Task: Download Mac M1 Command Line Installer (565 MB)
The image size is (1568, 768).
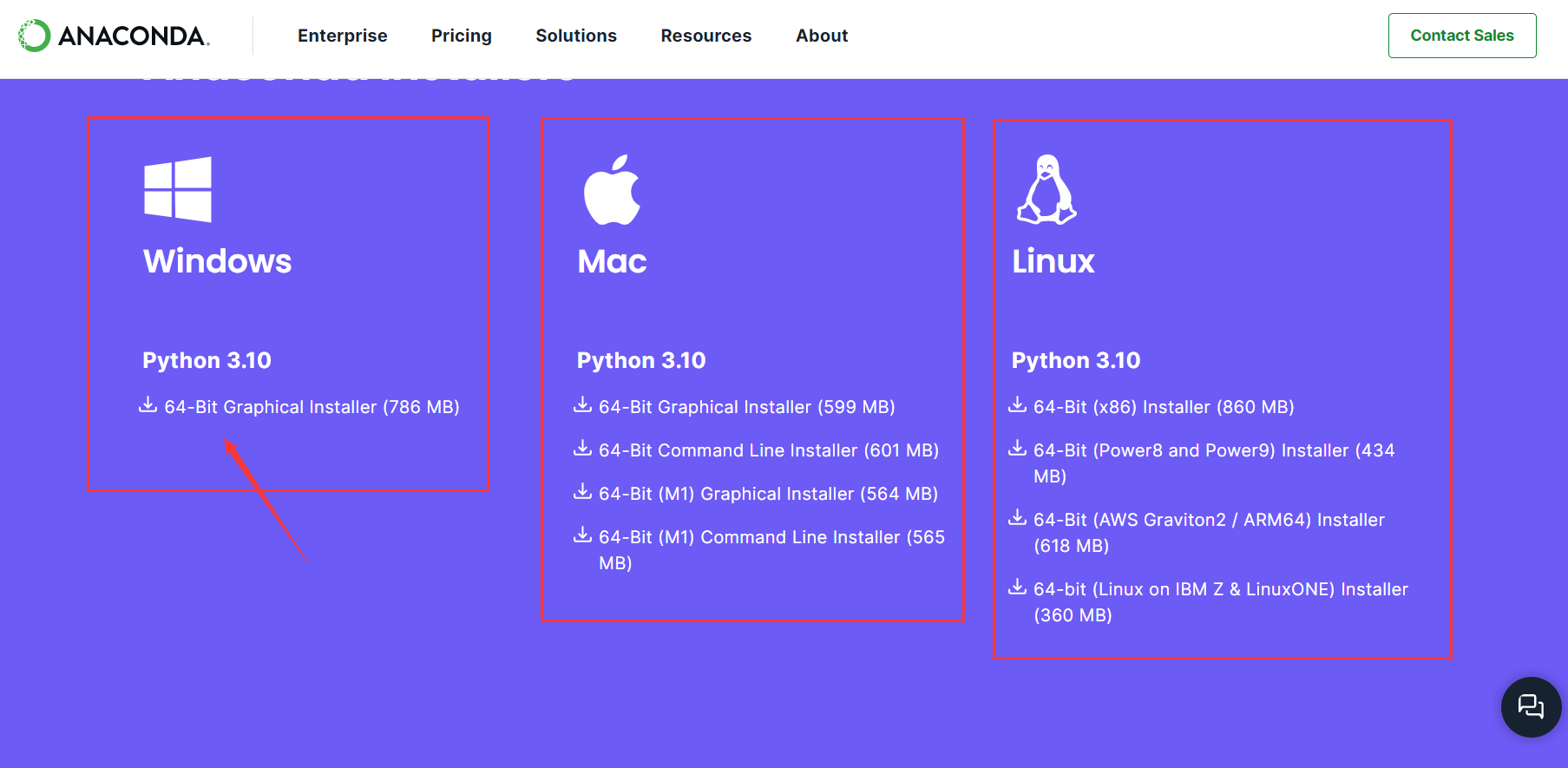Action: (771, 549)
